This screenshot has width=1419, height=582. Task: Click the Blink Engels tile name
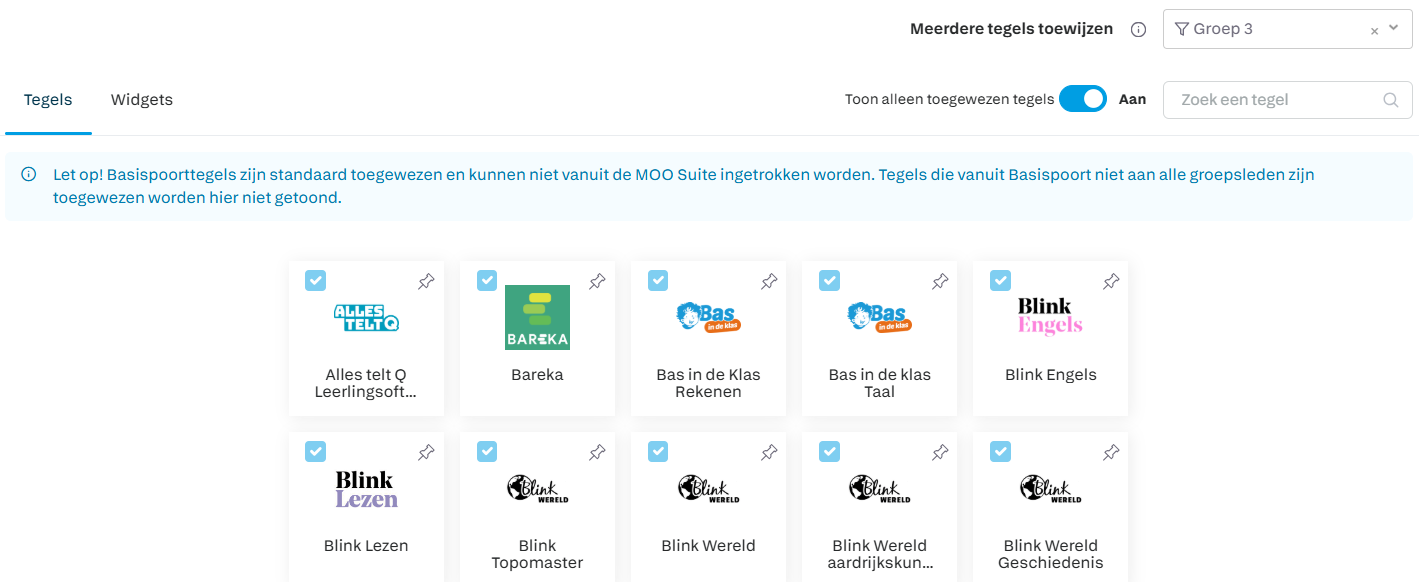(1050, 375)
